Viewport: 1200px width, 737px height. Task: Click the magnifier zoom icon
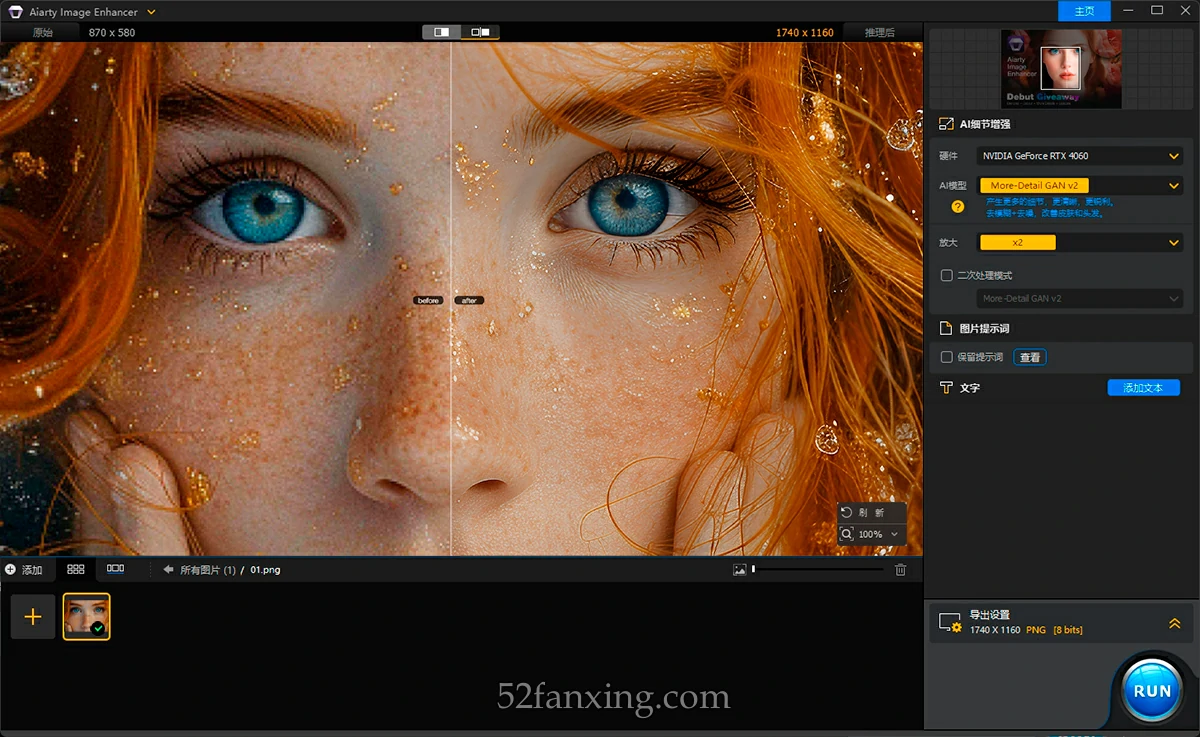(x=847, y=534)
